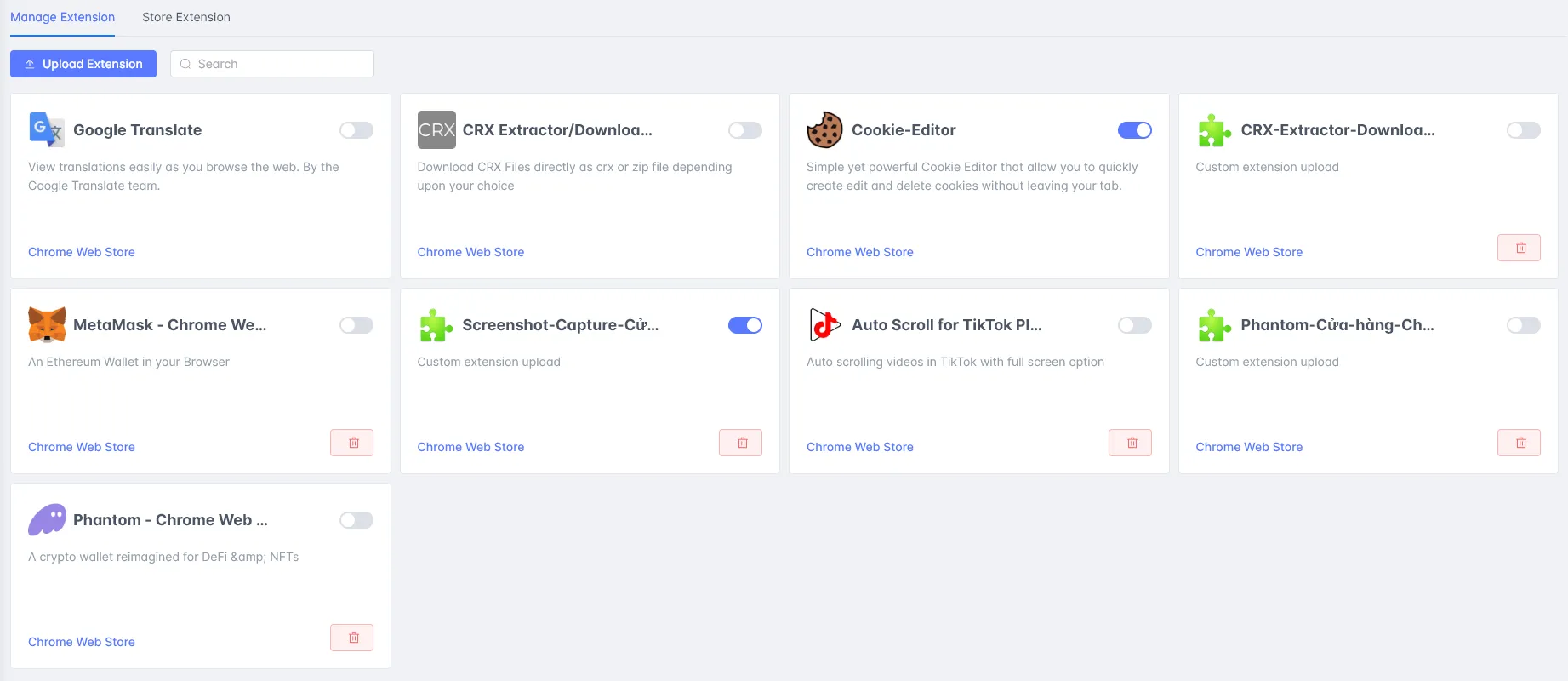Image resolution: width=1568 pixels, height=681 pixels.
Task: Turn off the Screenshot-Capture extension toggle
Action: pyautogui.click(x=745, y=325)
